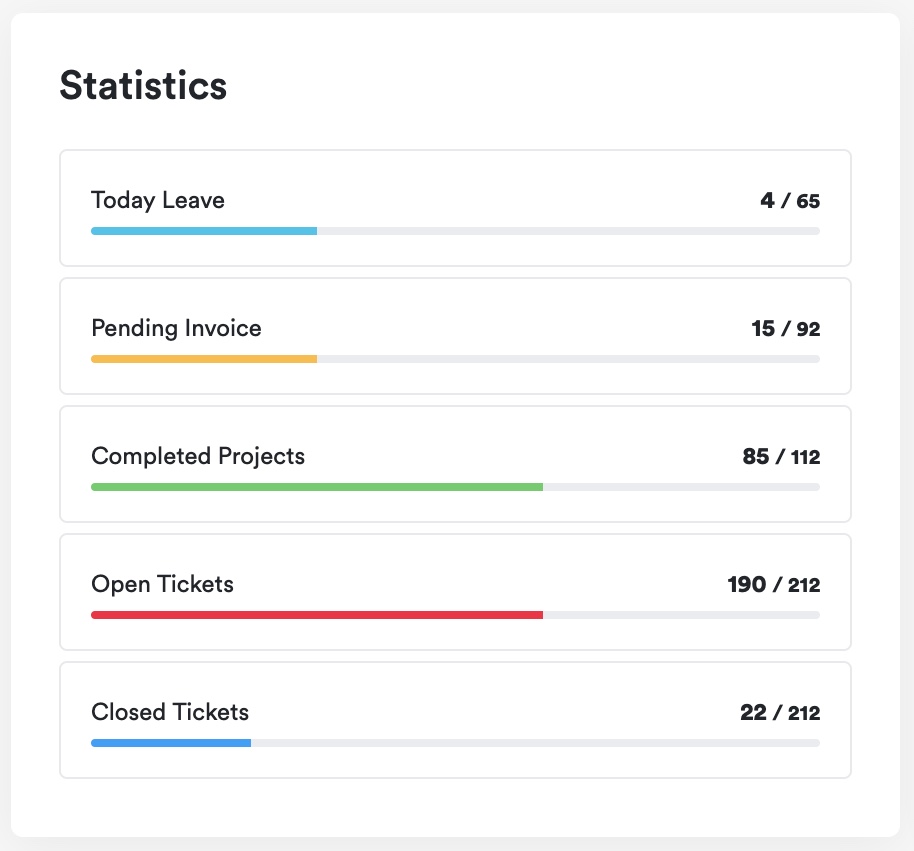Screen dimensions: 914x851
Task: Click the Closed Tickets label
Action: 170,712
